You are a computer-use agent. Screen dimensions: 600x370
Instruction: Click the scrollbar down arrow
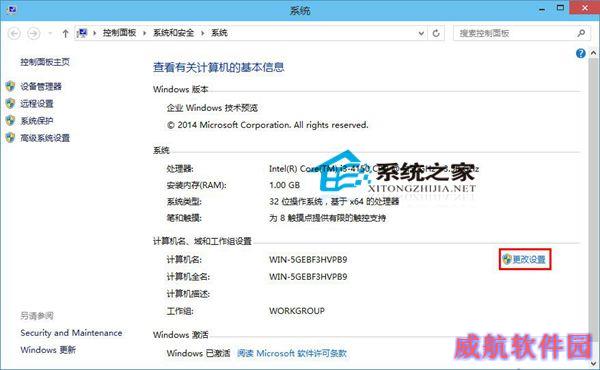(x=593, y=362)
